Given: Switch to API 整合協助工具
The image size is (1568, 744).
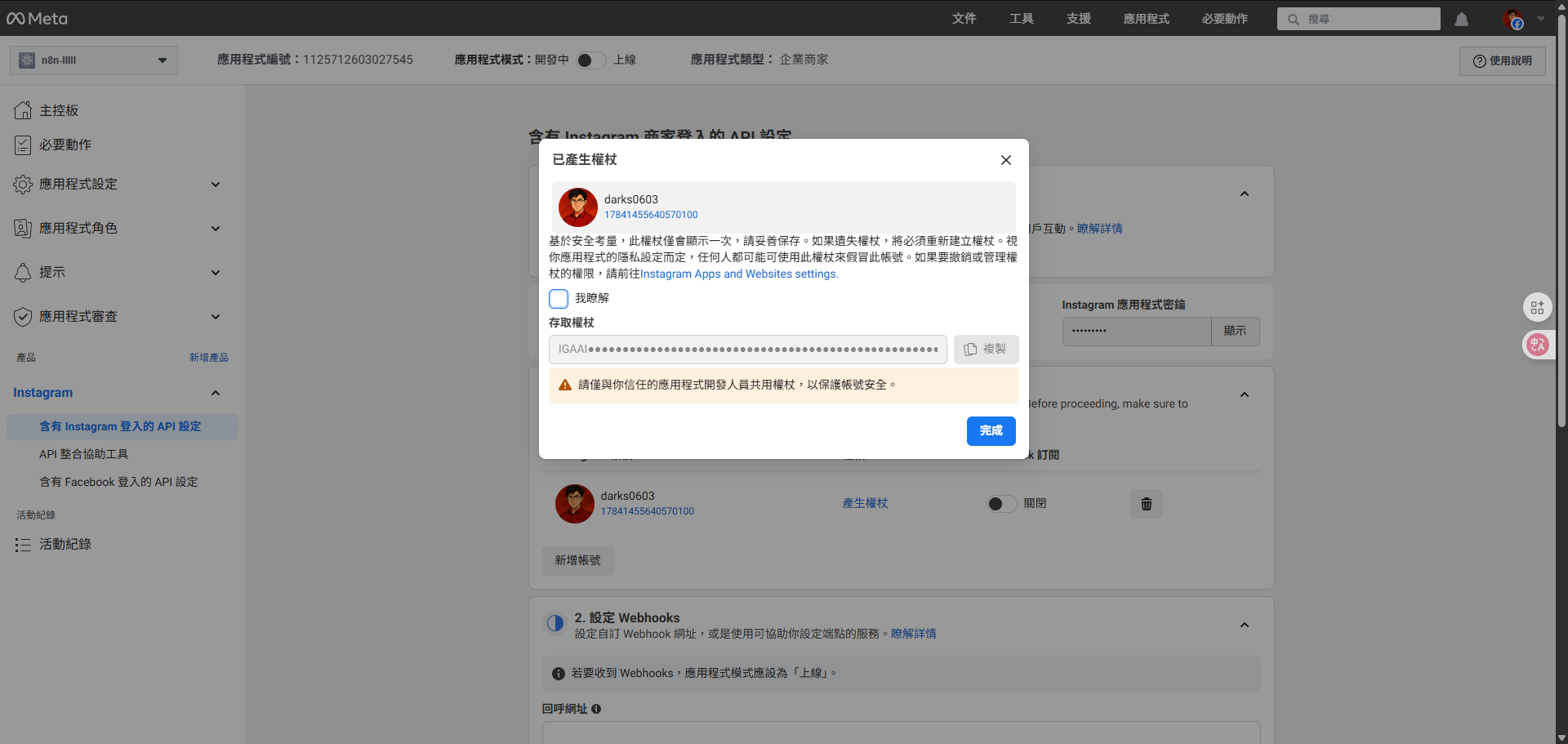Looking at the screenshot, I should click(x=83, y=454).
